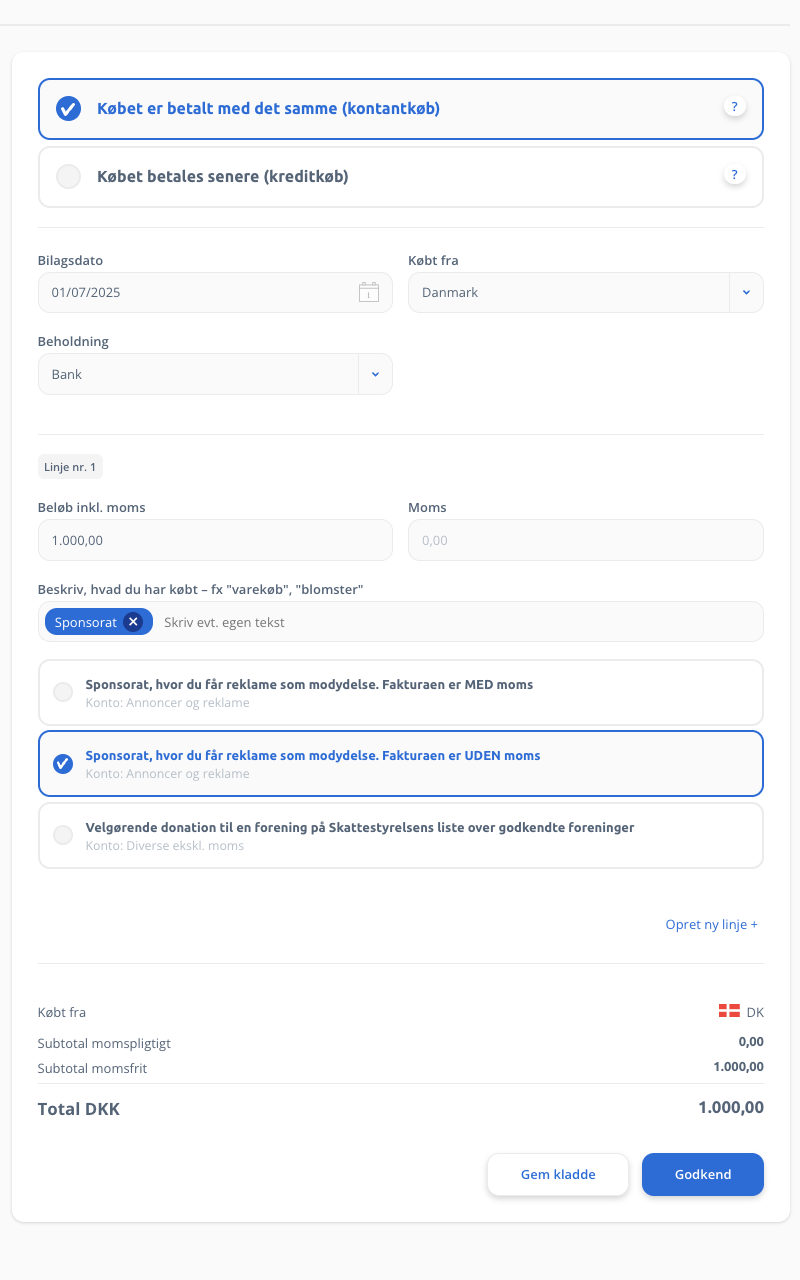Click the Beløb inkl. moms field

[x=215, y=540]
